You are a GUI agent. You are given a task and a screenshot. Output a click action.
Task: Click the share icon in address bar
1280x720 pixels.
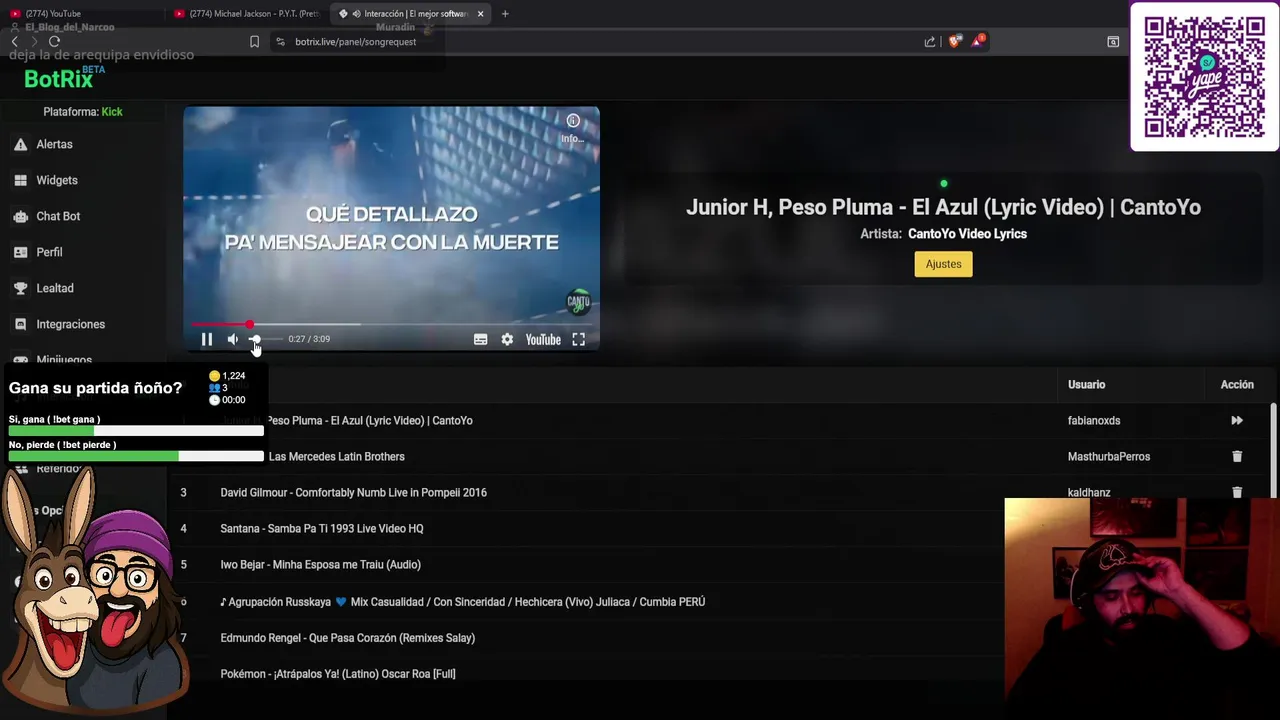tap(930, 42)
